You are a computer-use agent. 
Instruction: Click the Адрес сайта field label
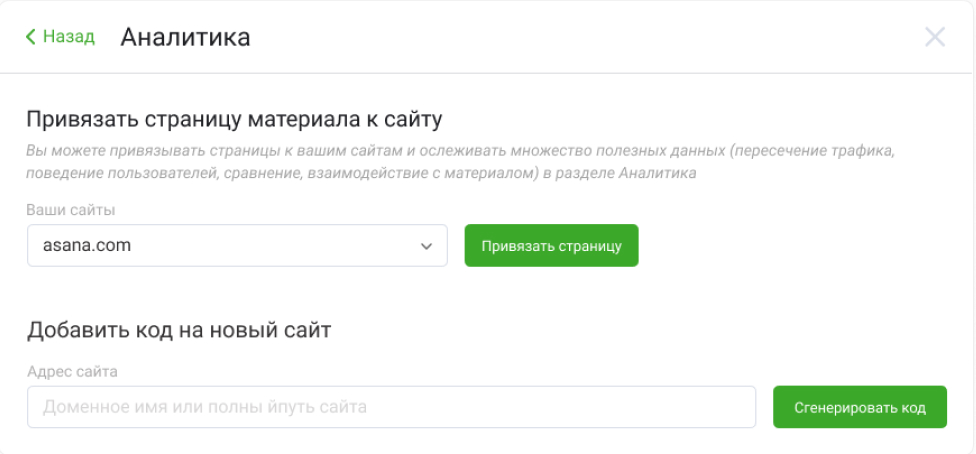[72, 372]
